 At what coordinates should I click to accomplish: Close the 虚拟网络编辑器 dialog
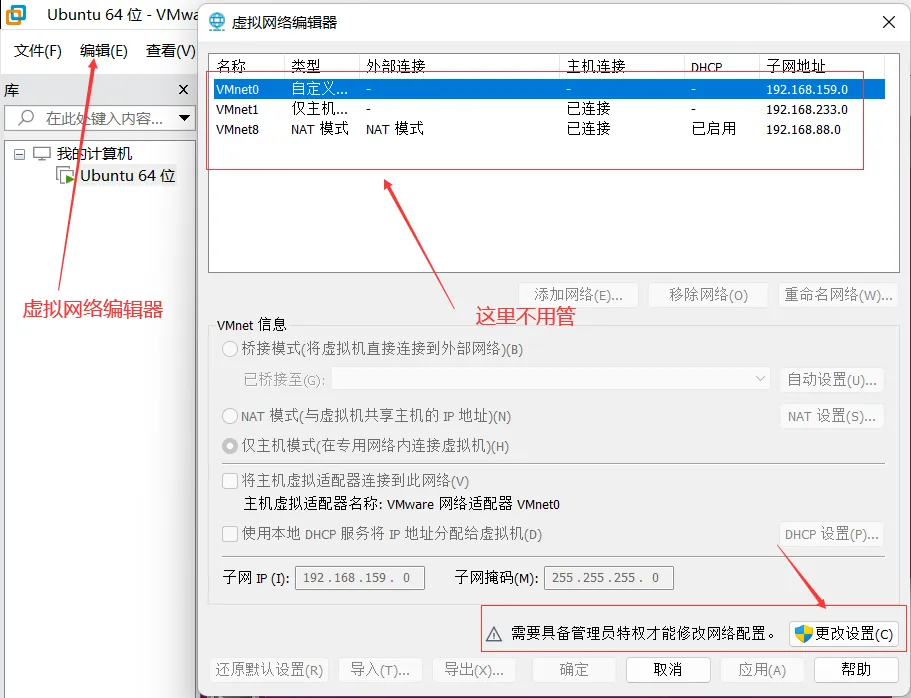point(888,22)
